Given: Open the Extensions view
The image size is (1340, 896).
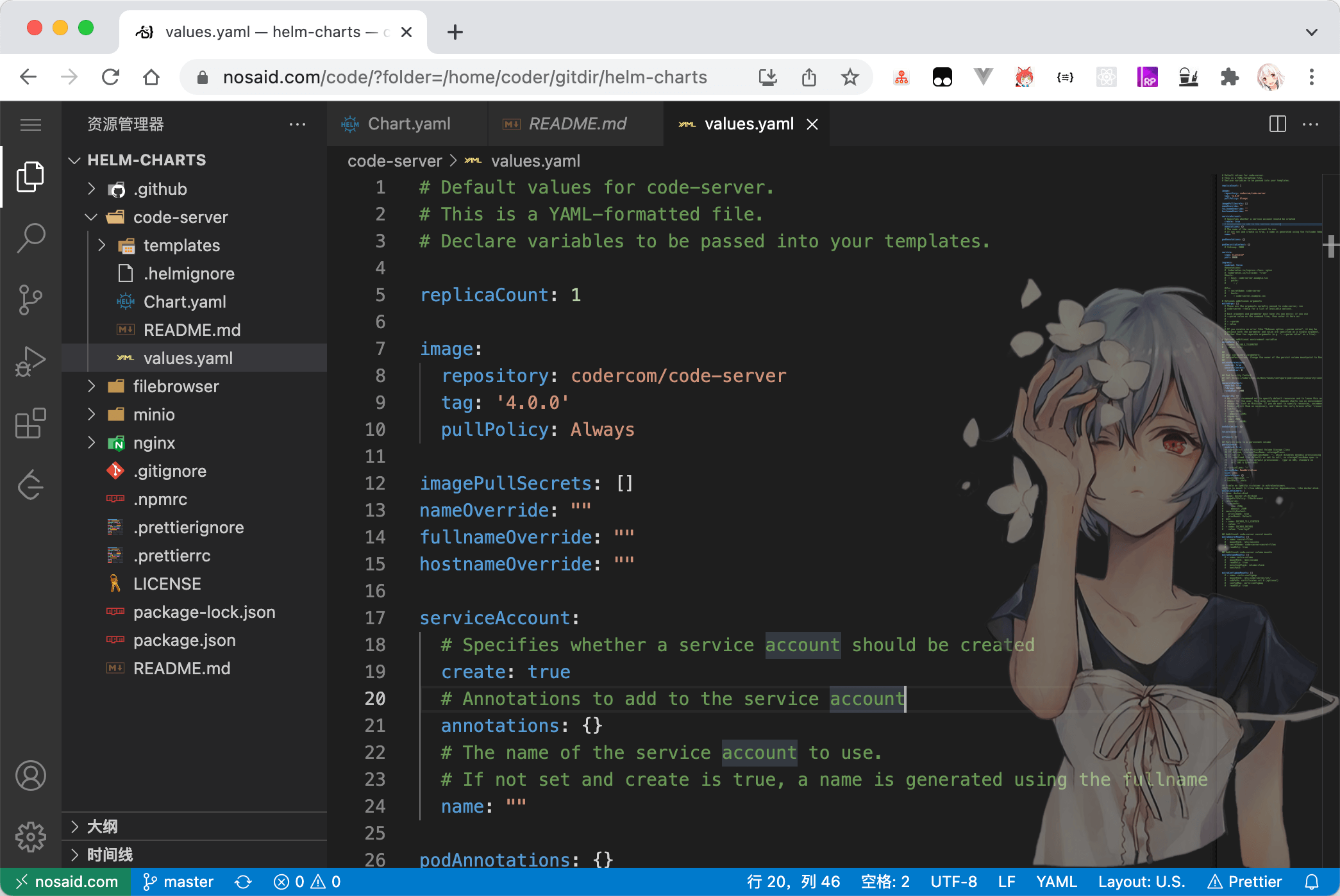Looking at the screenshot, I should (x=30, y=423).
